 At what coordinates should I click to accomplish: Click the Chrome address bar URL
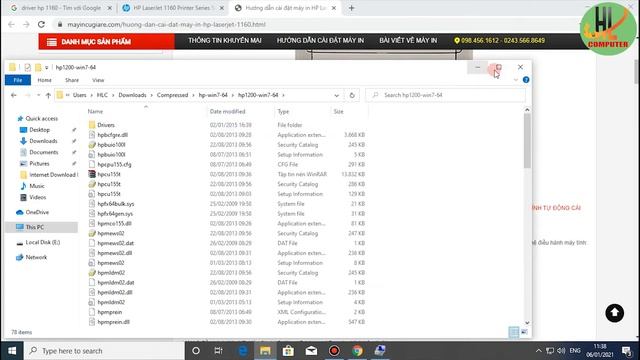tap(167, 24)
